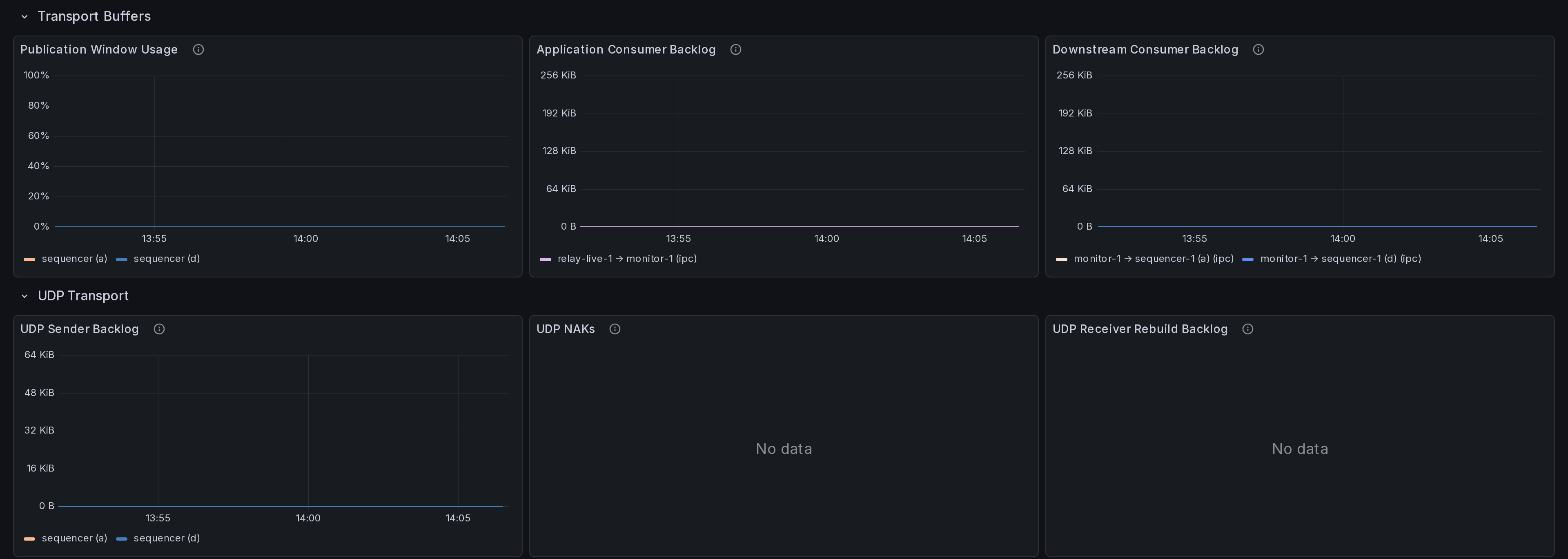Open the UDP Receiver Rebuild Backlog panel title
This screenshot has height=559, width=1568.
click(1140, 329)
